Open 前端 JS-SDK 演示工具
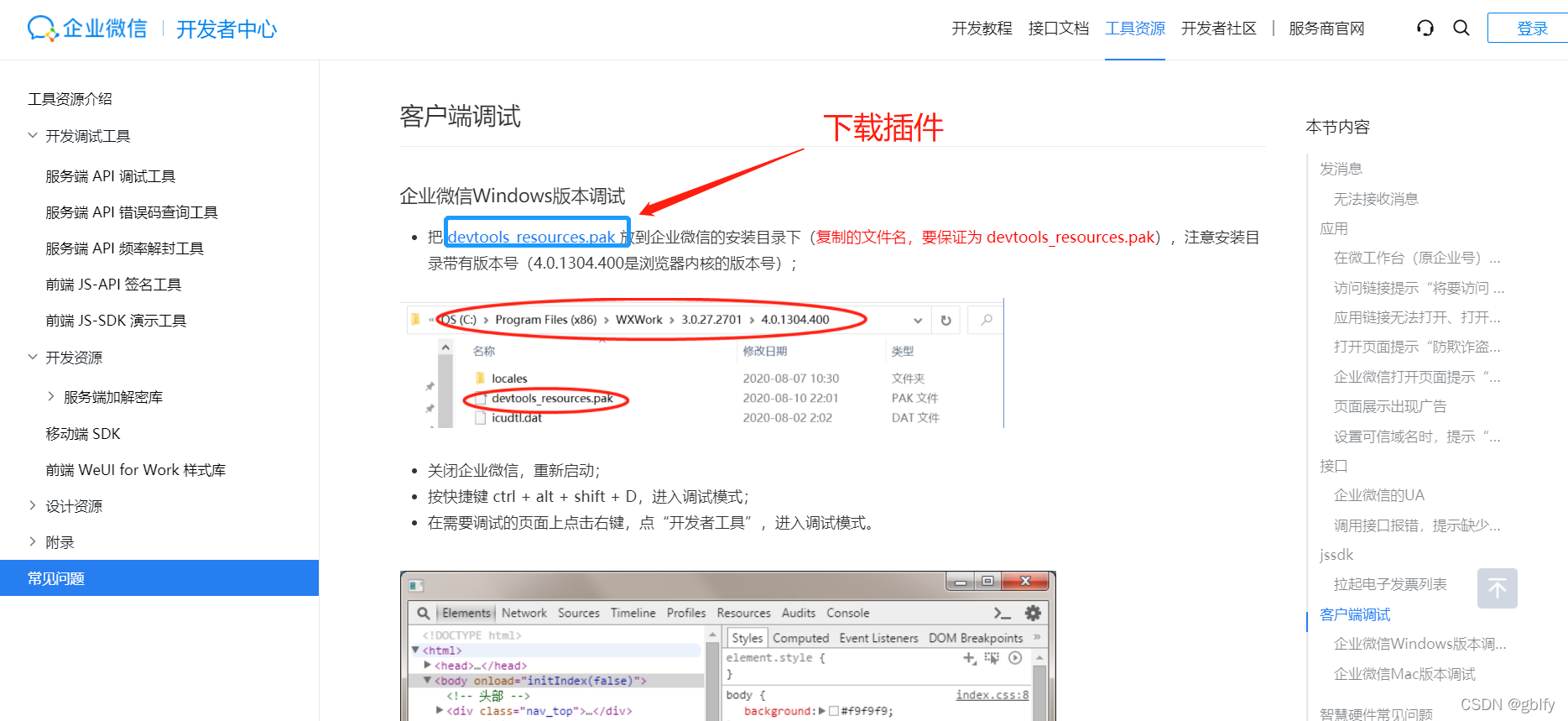 coord(116,321)
